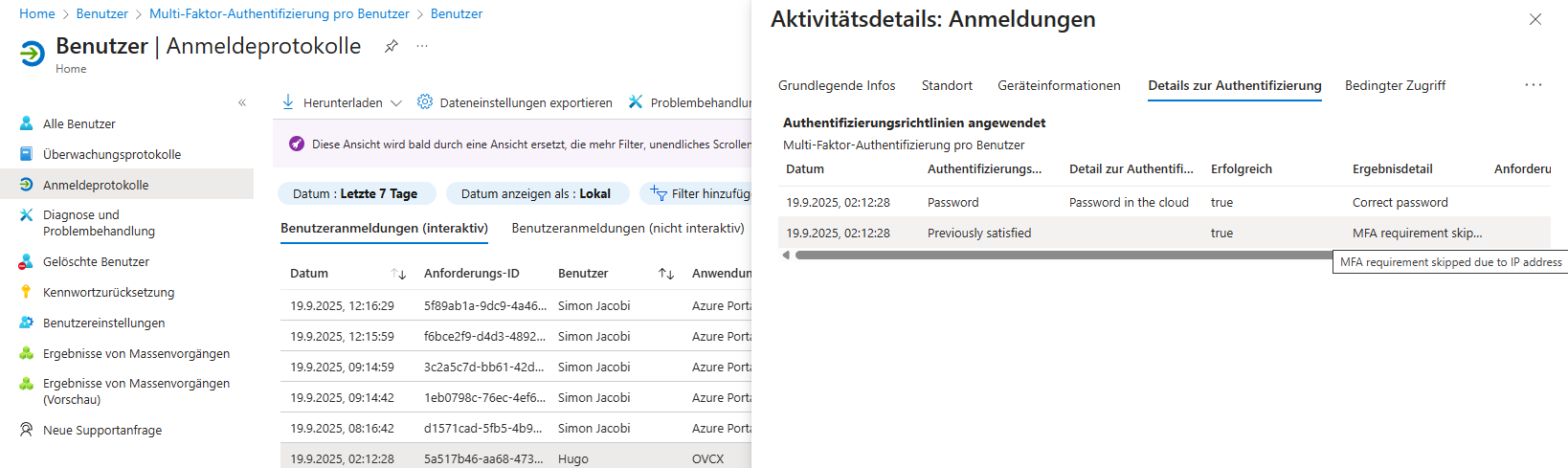Click Dateneinstellungen exportieren gear icon
1568x468 pixels.
pos(425,102)
